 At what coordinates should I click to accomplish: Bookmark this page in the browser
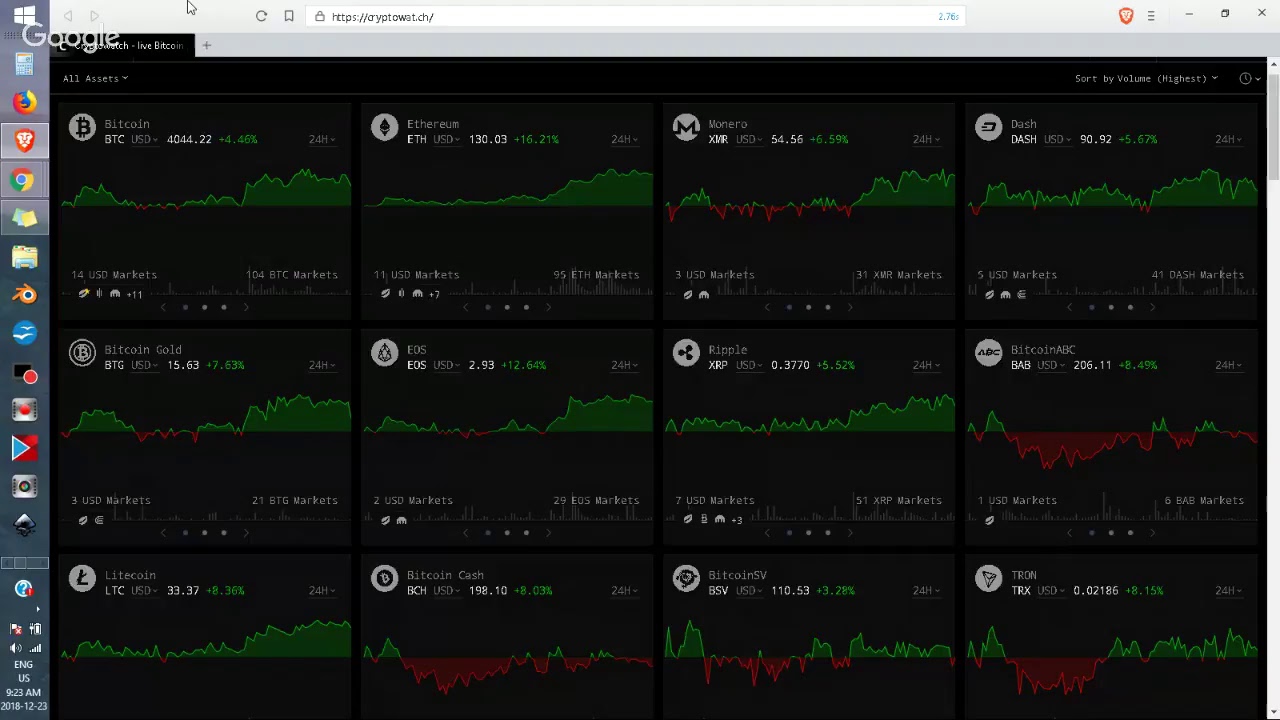289,16
